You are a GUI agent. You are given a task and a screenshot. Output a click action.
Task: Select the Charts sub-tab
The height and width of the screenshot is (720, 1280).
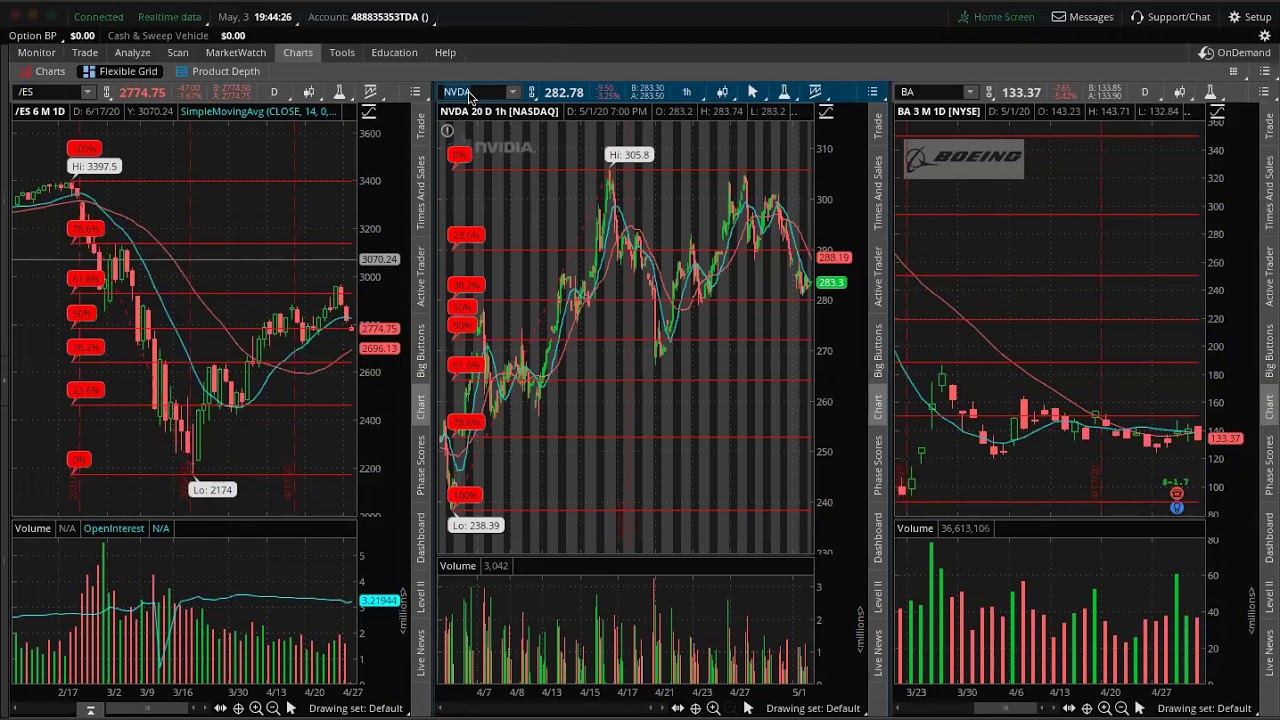pos(42,71)
